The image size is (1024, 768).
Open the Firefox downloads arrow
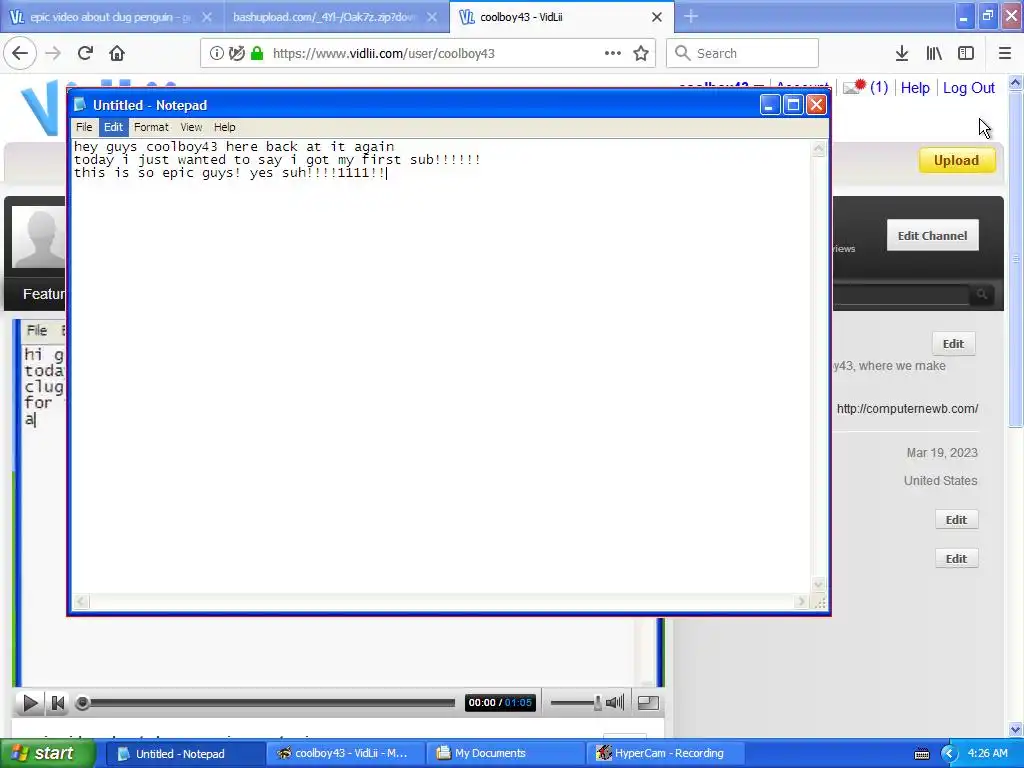pos(902,54)
